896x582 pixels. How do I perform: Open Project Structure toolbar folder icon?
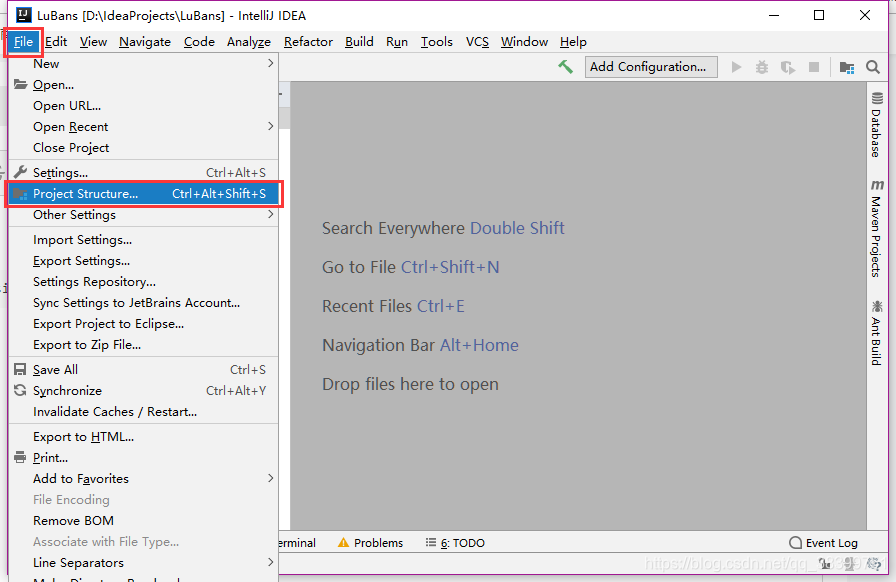click(x=847, y=67)
